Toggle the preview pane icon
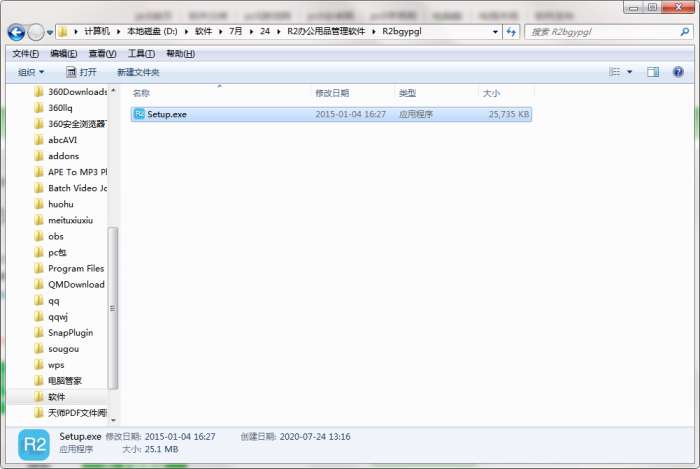 point(653,72)
